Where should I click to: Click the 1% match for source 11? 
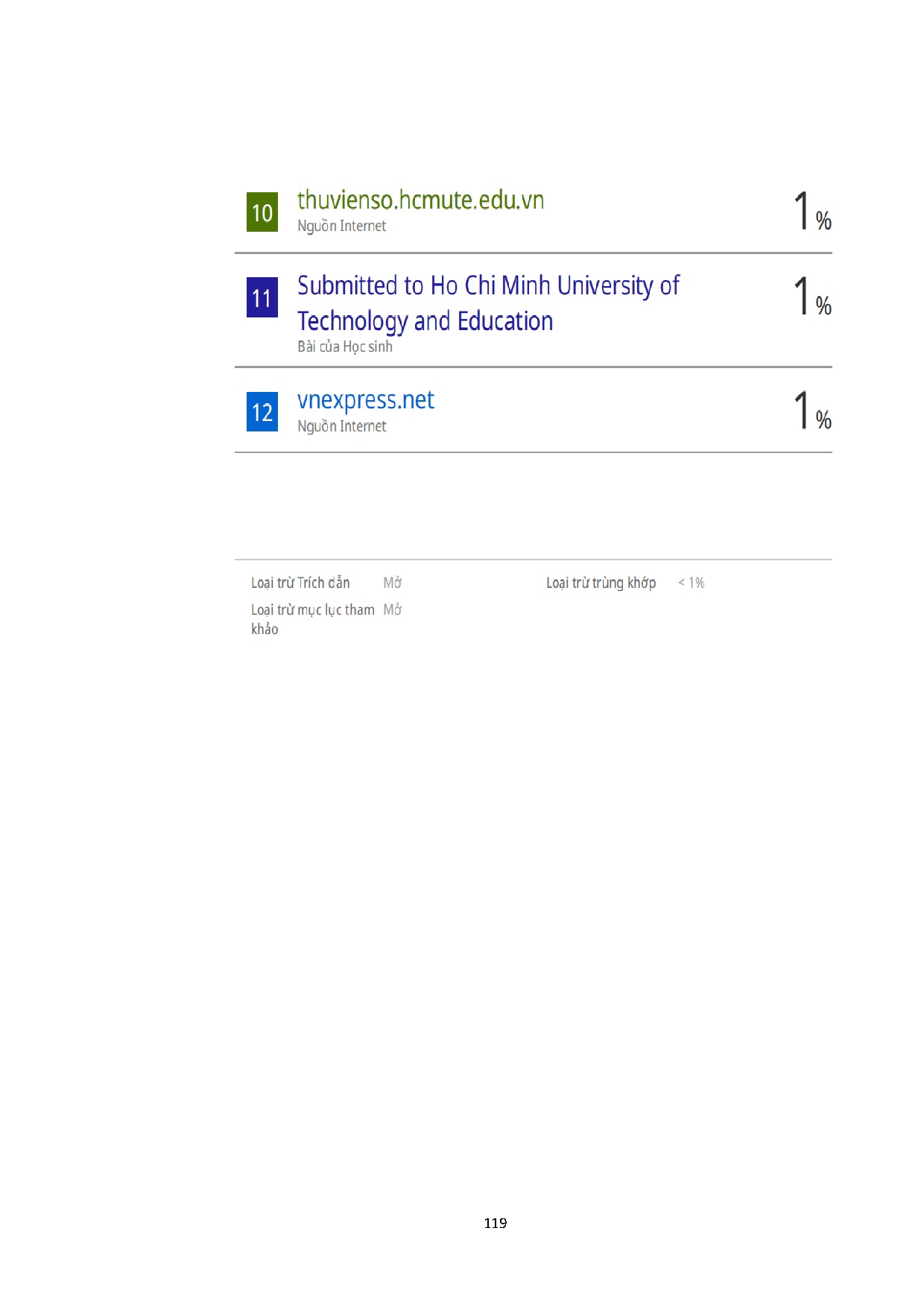point(811,297)
